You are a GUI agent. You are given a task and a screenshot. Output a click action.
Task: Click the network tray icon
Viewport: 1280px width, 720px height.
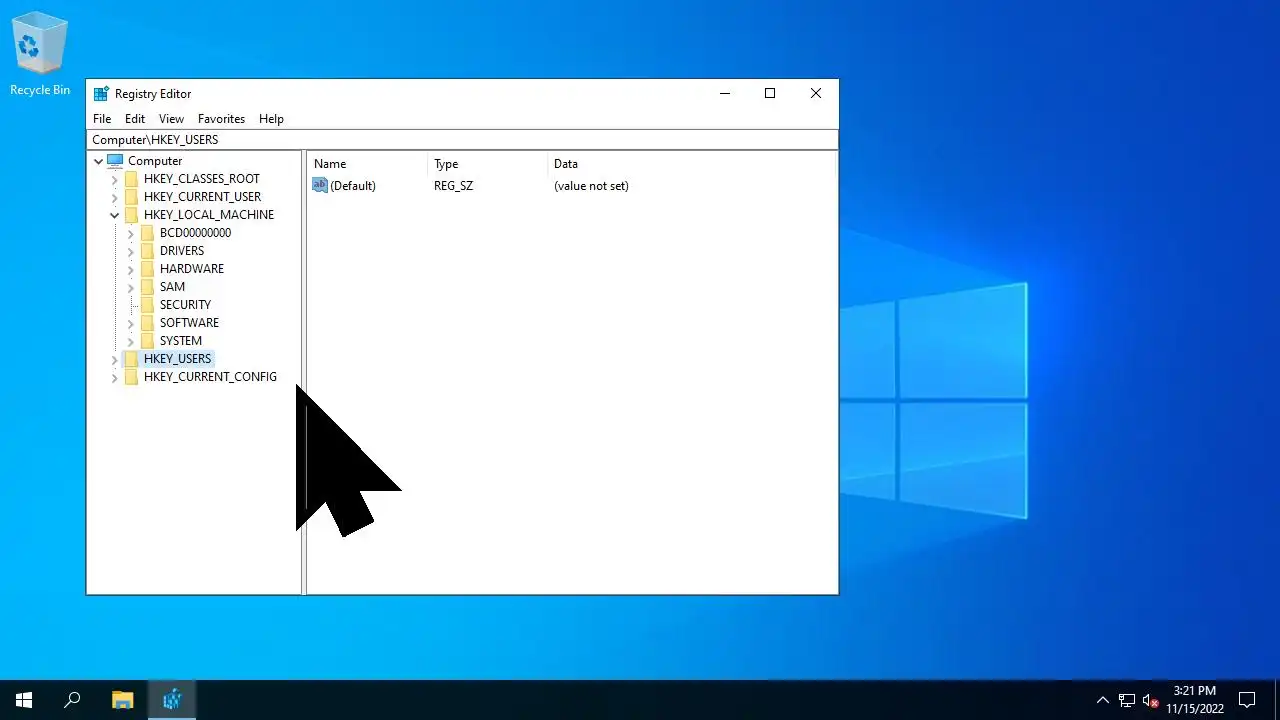click(x=1127, y=700)
